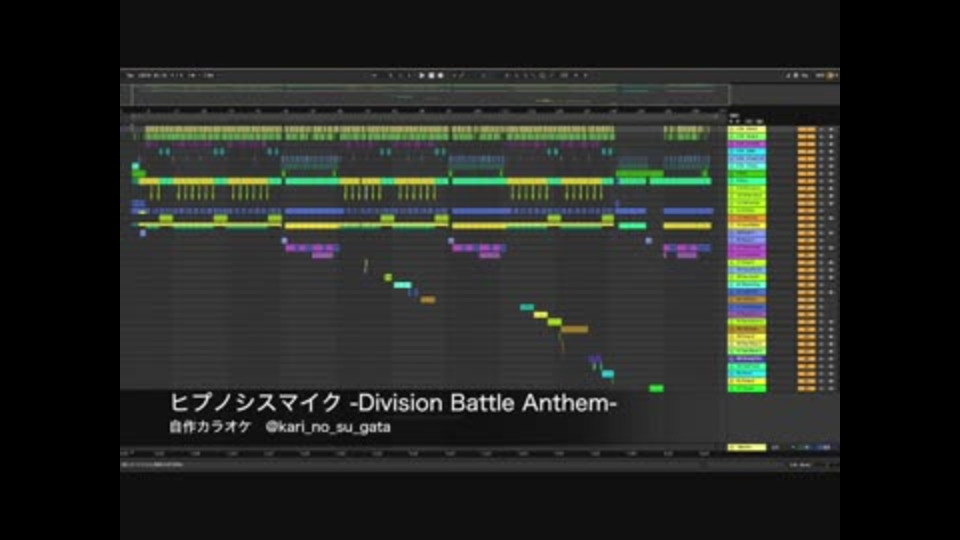Arm the Arrangement Record button
Image resolution: width=960 pixels, height=540 pixels.
[441, 75]
